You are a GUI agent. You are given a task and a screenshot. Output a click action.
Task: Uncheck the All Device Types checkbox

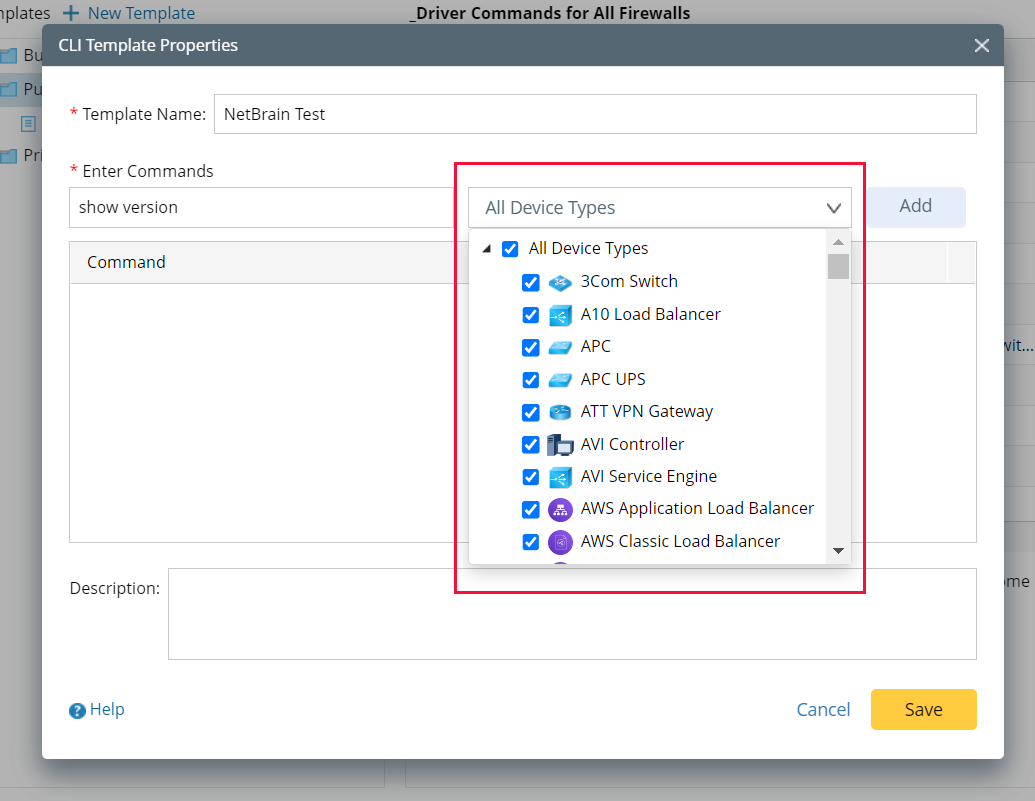coord(510,248)
